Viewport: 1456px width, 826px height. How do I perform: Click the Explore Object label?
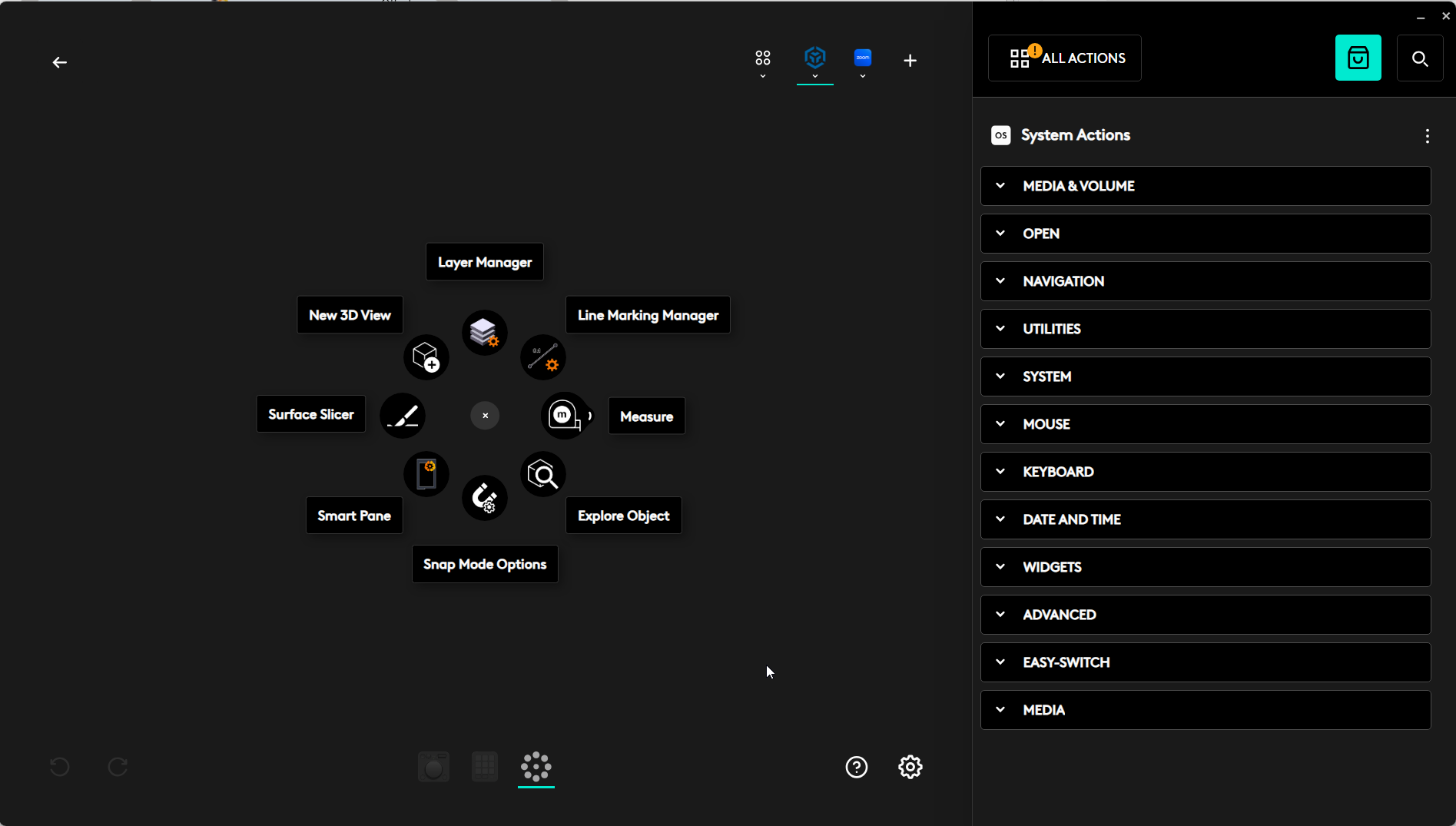point(623,516)
